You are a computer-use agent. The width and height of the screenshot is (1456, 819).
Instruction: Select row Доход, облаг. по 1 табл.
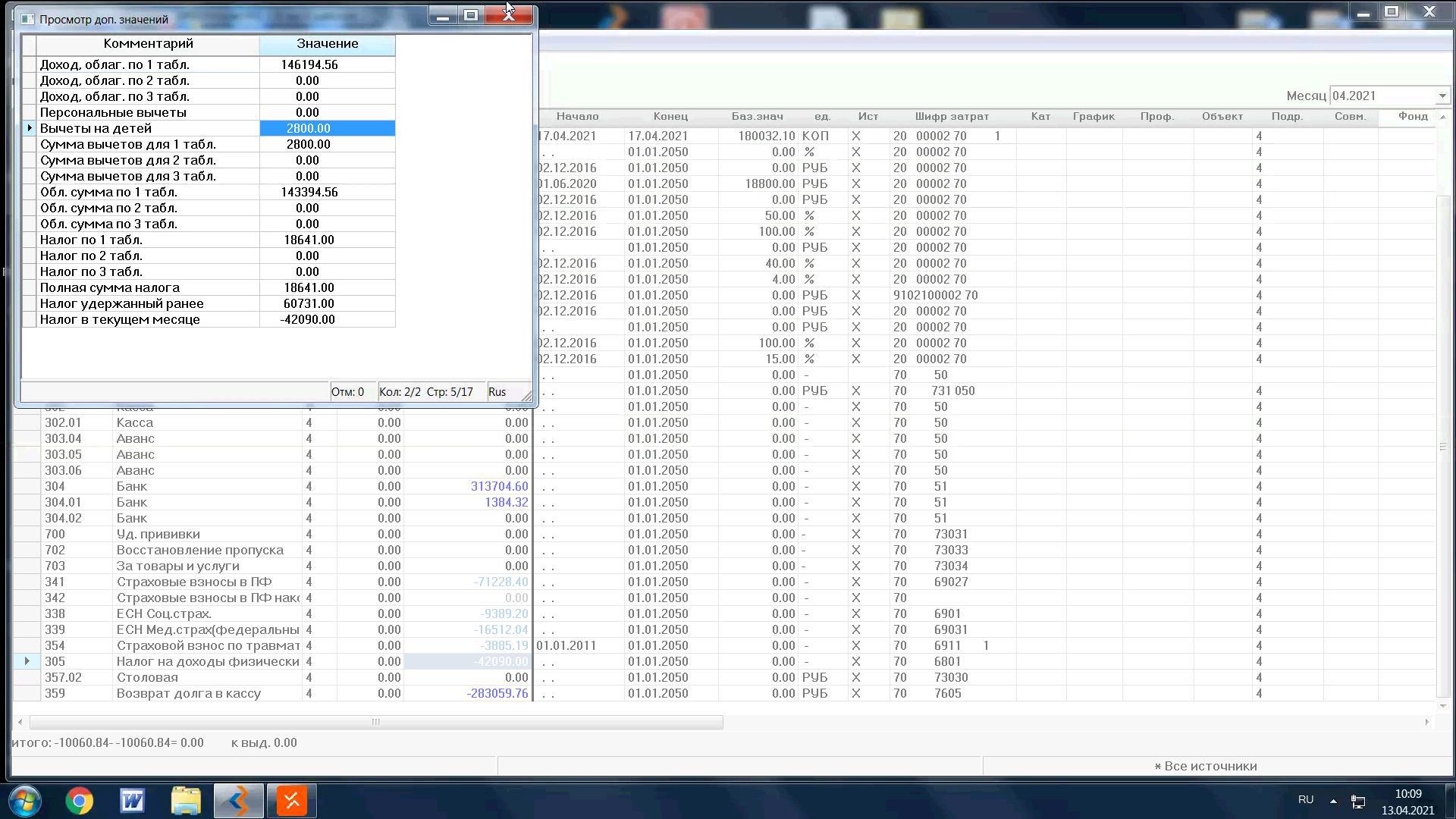point(209,64)
